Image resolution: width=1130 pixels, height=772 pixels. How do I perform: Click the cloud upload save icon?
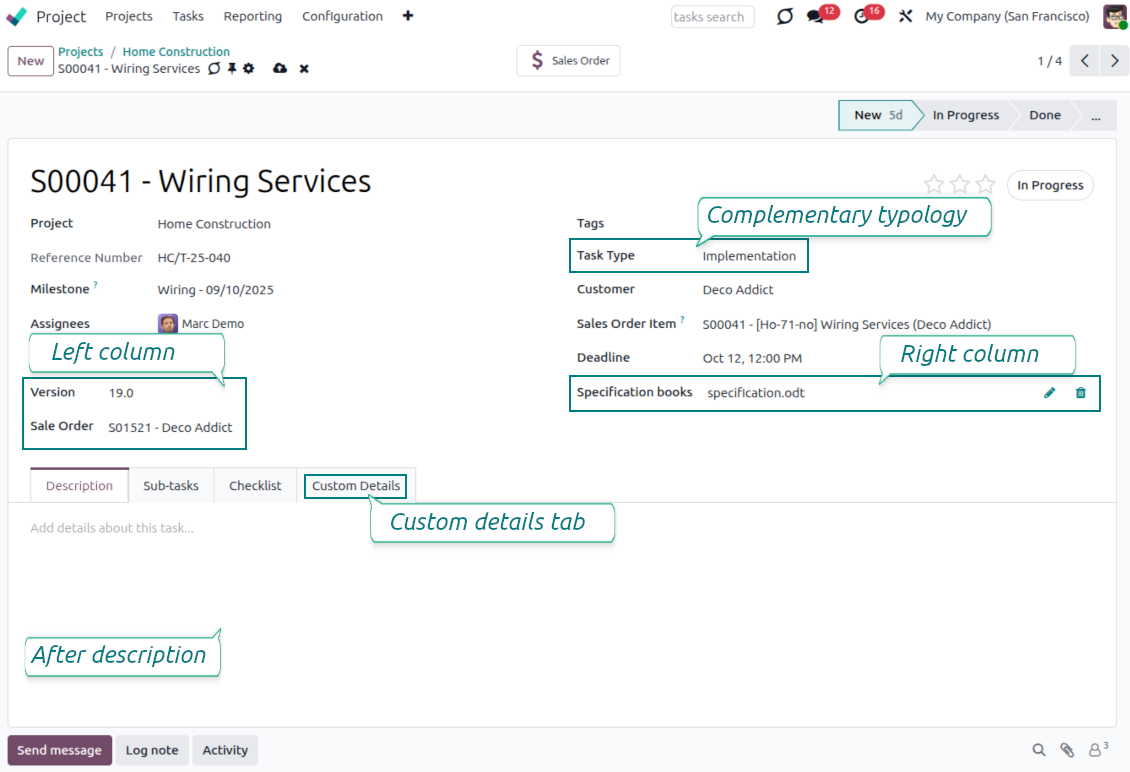click(x=280, y=69)
